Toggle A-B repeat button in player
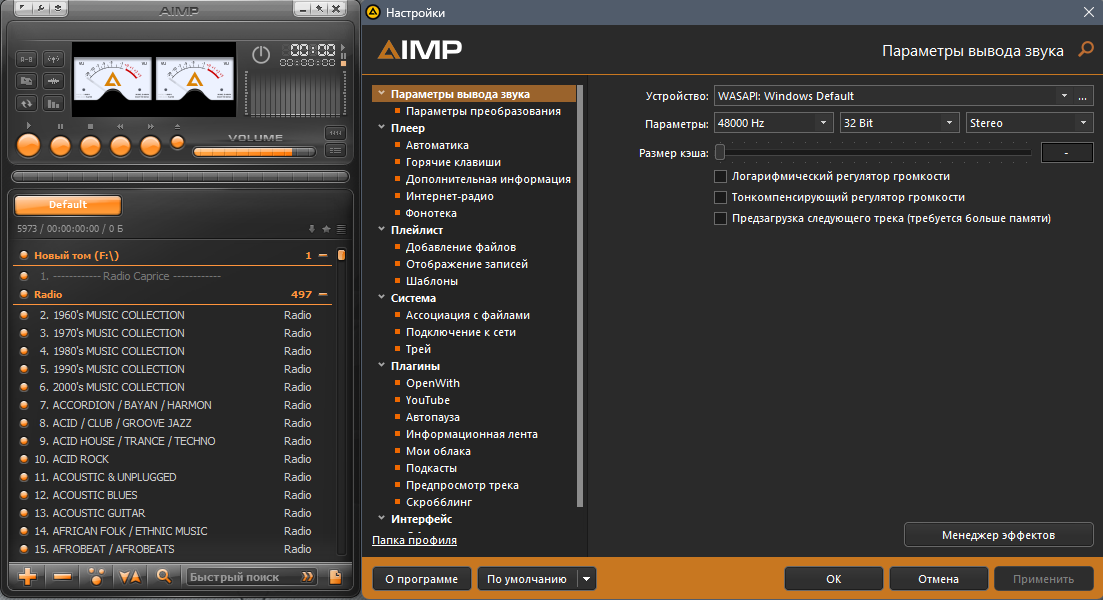 [27, 60]
